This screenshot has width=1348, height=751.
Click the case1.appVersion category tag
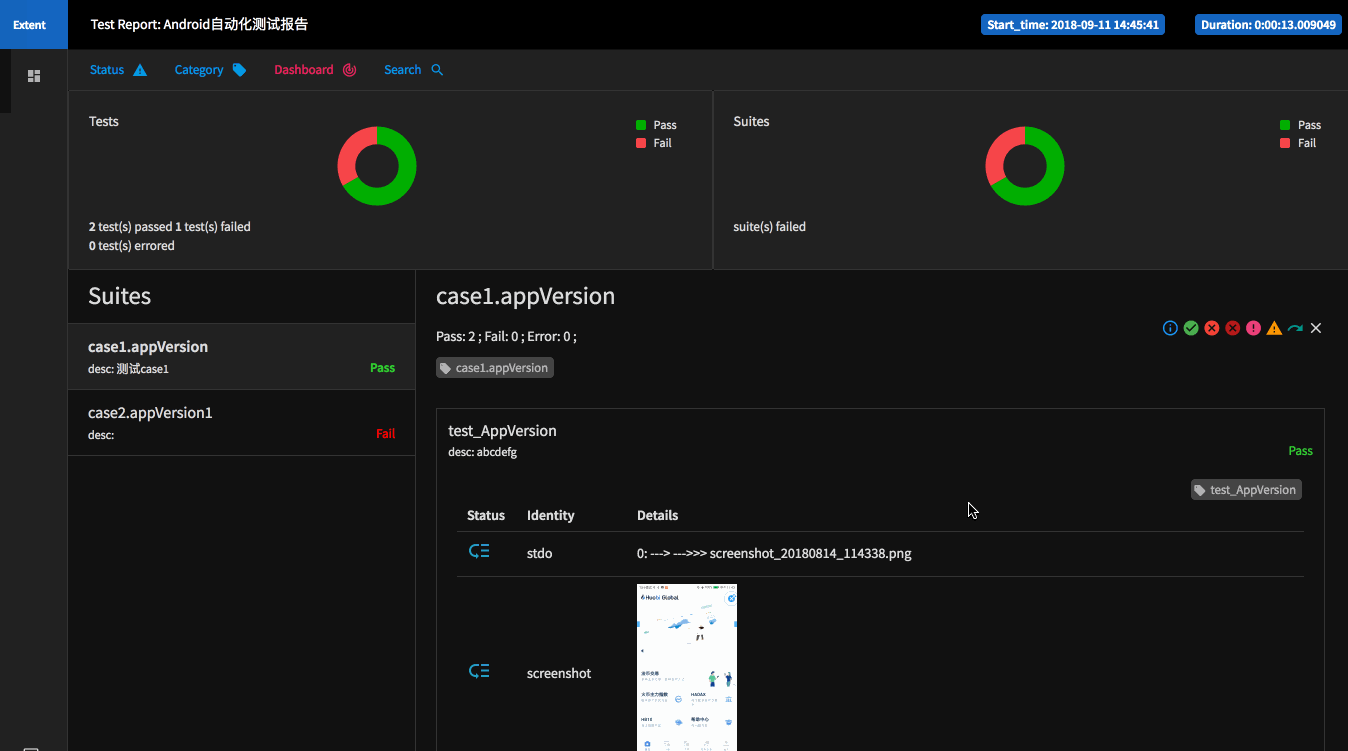pos(494,367)
